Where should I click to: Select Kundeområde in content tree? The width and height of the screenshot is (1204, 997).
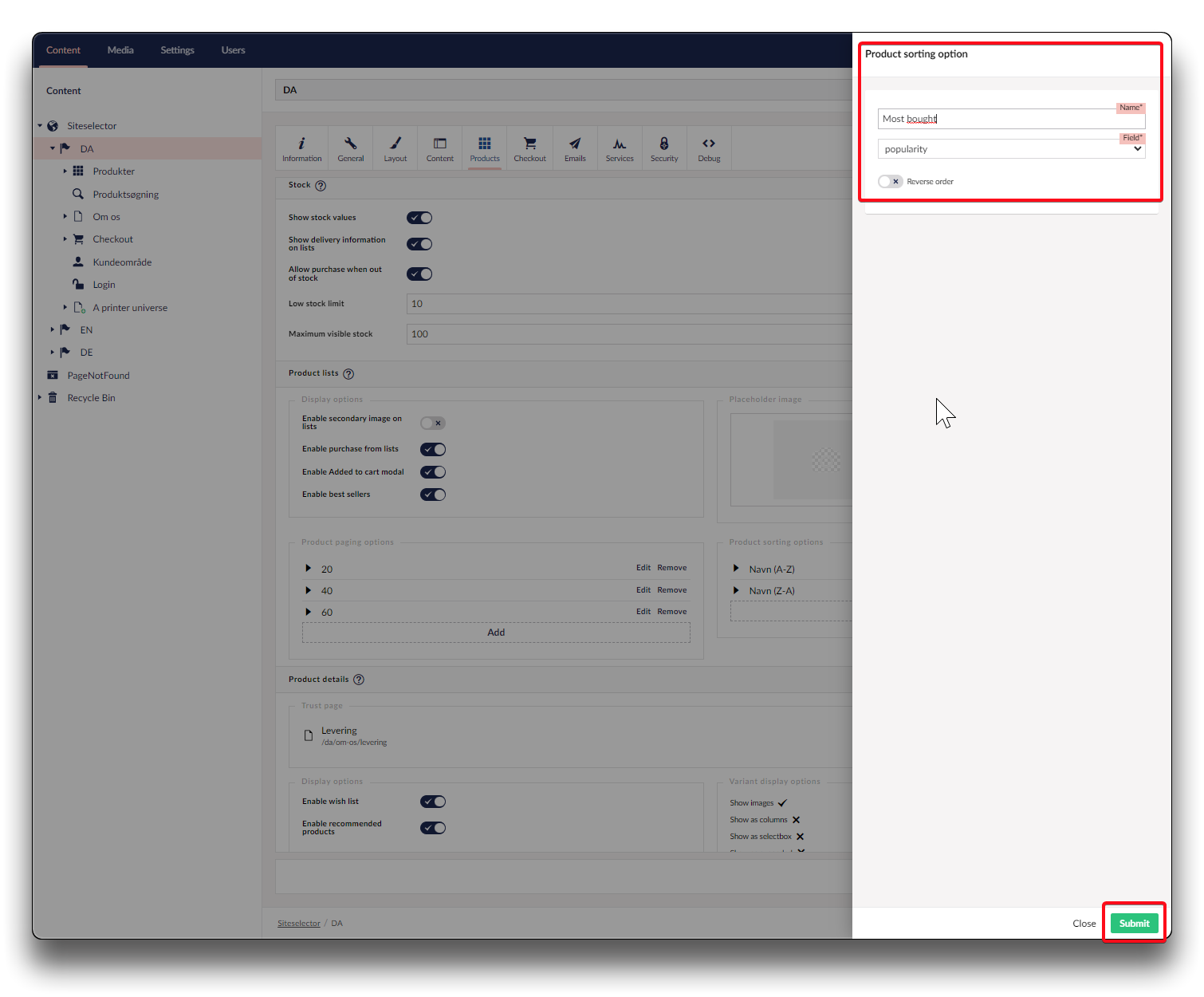pyautogui.click(x=122, y=262)
